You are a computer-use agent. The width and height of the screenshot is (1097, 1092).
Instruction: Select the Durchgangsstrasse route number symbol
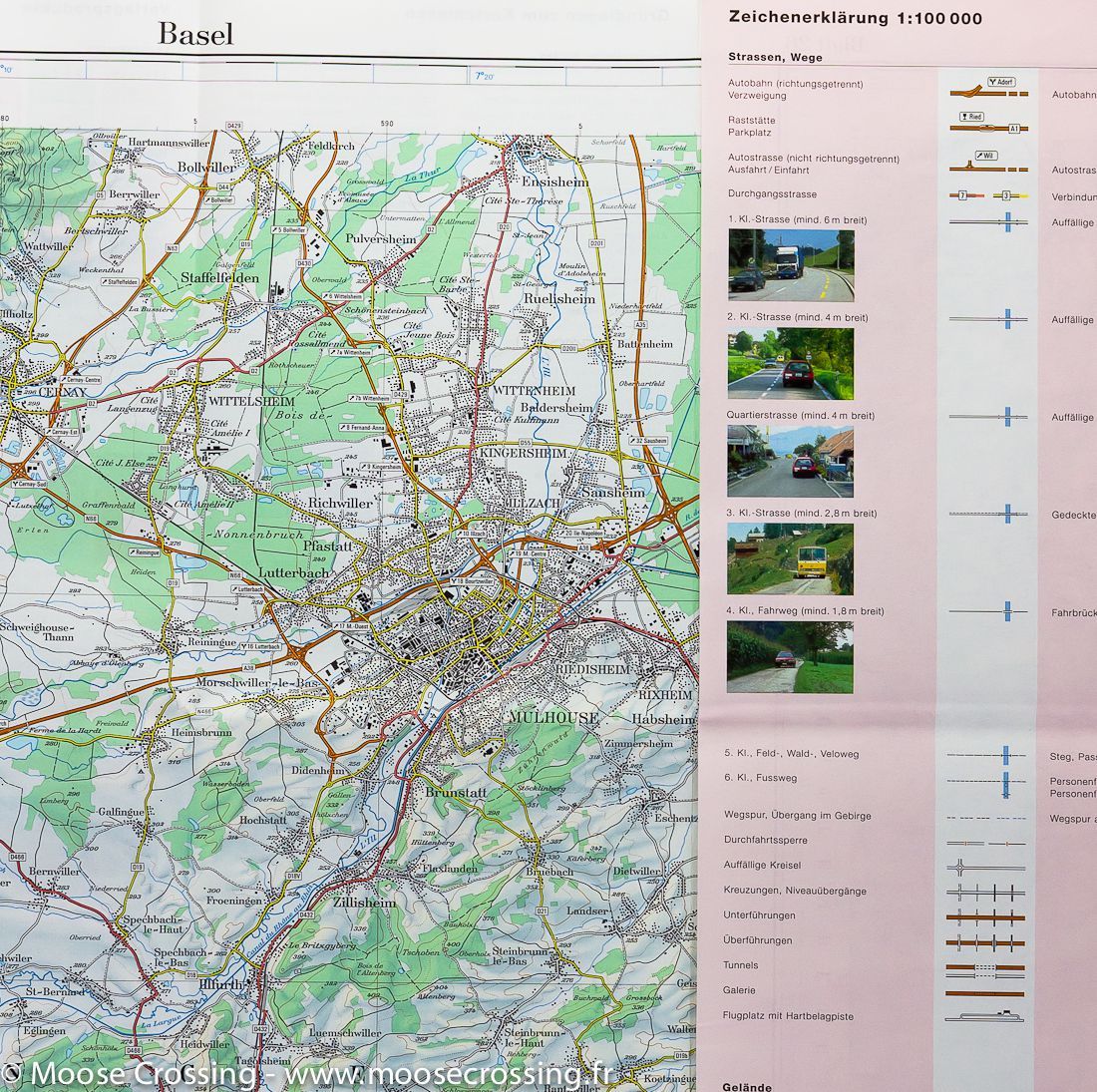[x=963, y=196]
